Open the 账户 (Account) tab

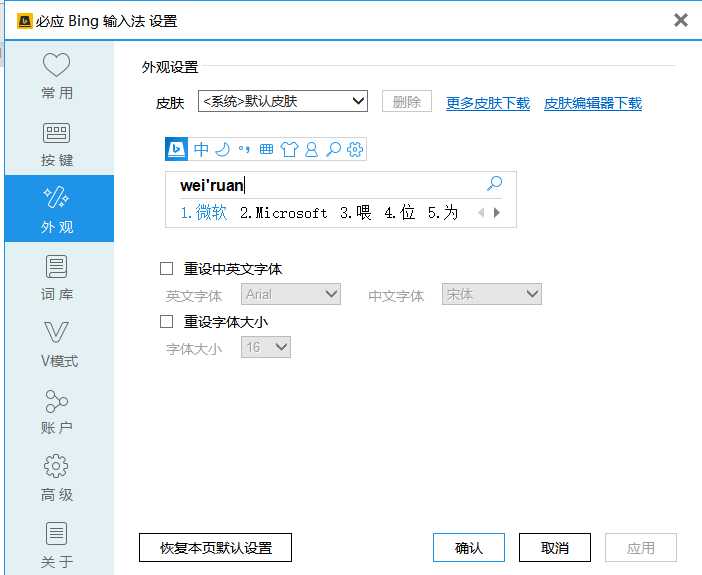click(57, 411)
